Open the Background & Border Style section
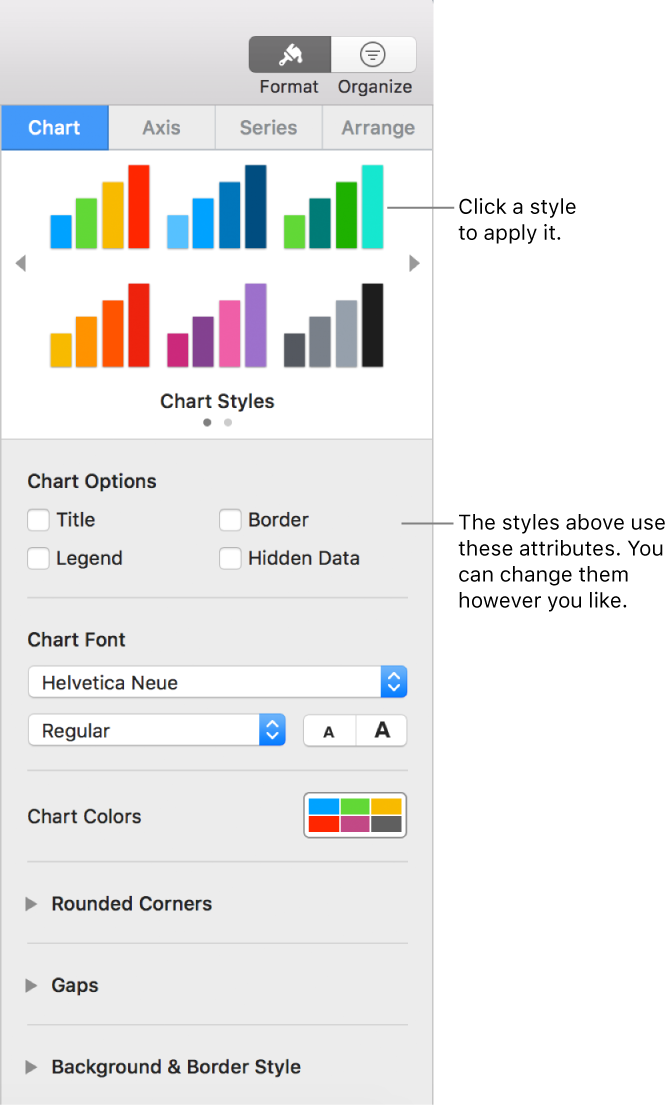The image size is (672, 1106). point(31,1067)
